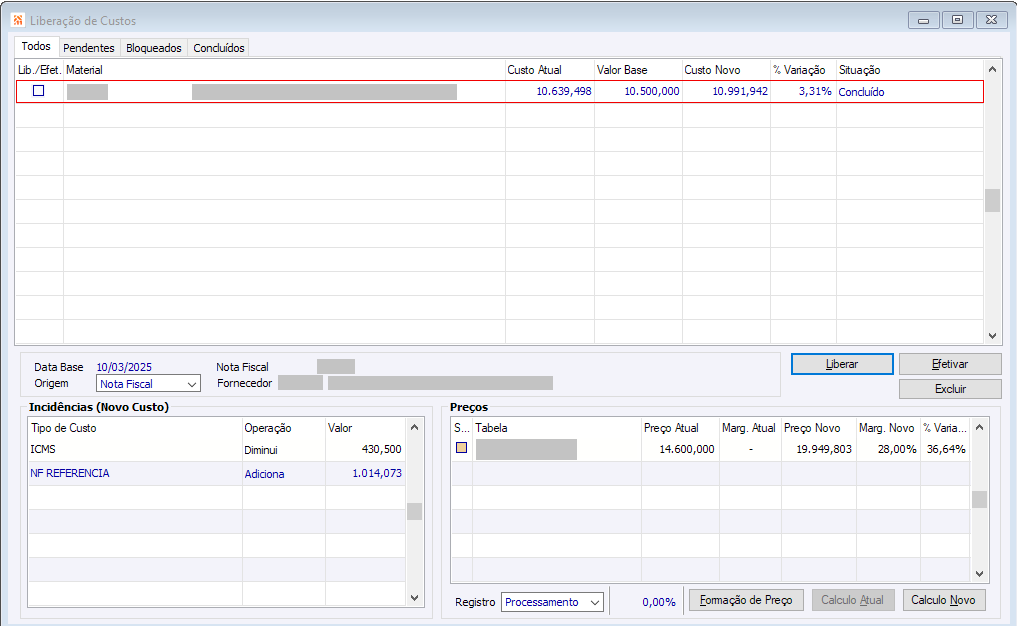Viewport: 1018px width, 626px height.
Task: Click down arrow of Incidências scrollbar
Action: (414, 597)
